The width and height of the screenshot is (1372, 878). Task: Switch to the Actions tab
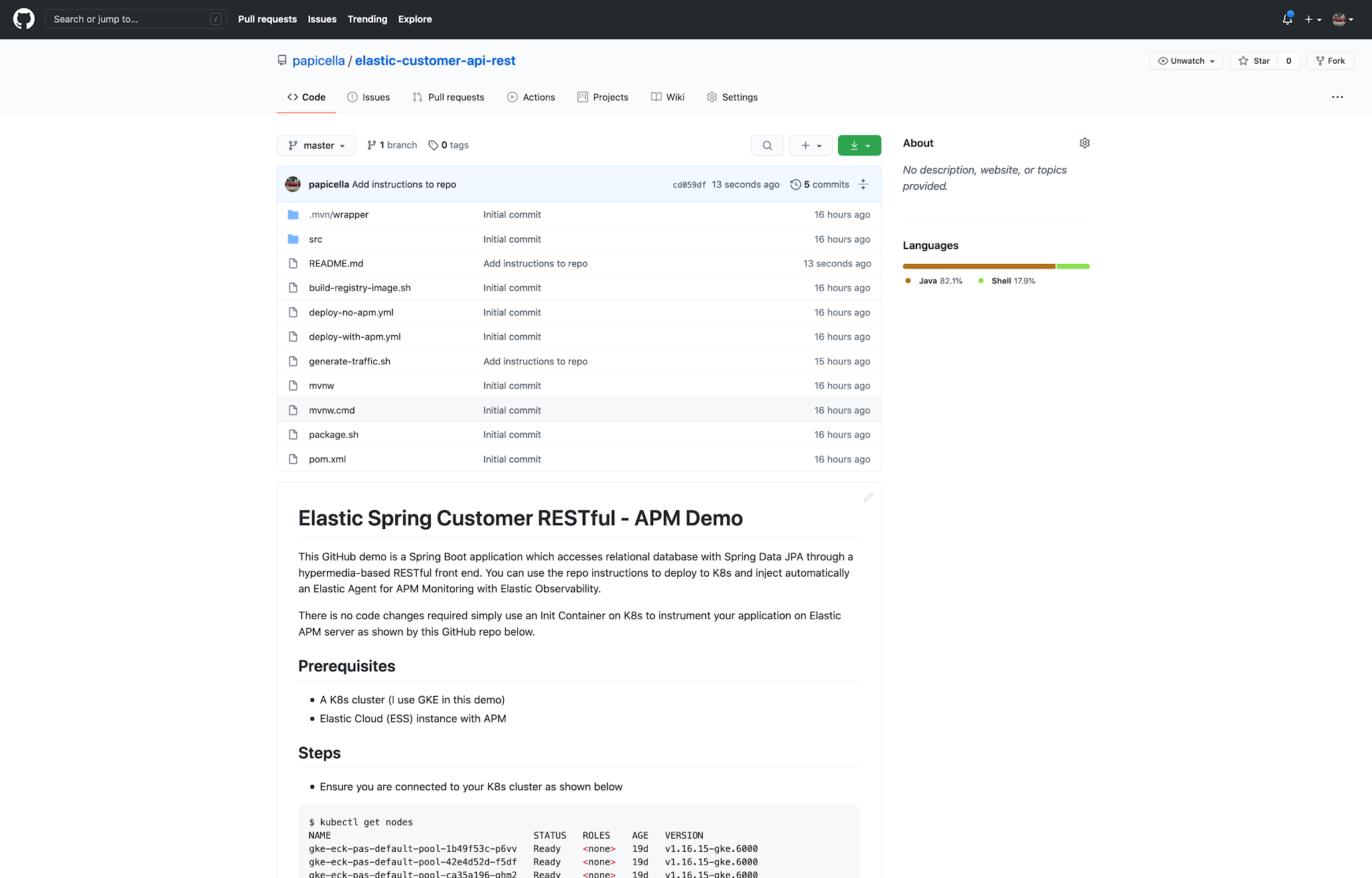[x=531, y=97]
